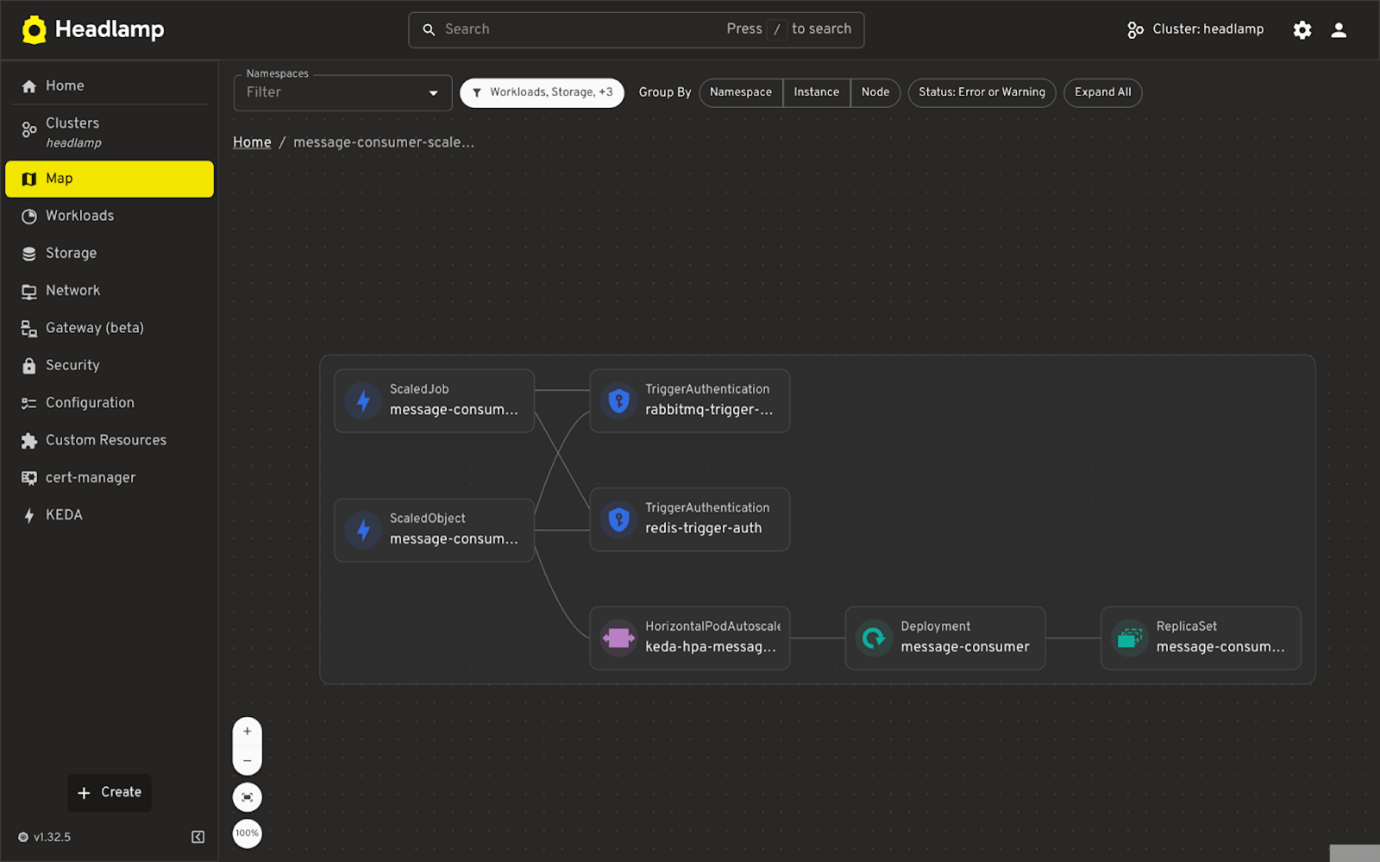Select the redis-trigger-auth node label
Screen dimensions: 1380x862
pos(704,528)
